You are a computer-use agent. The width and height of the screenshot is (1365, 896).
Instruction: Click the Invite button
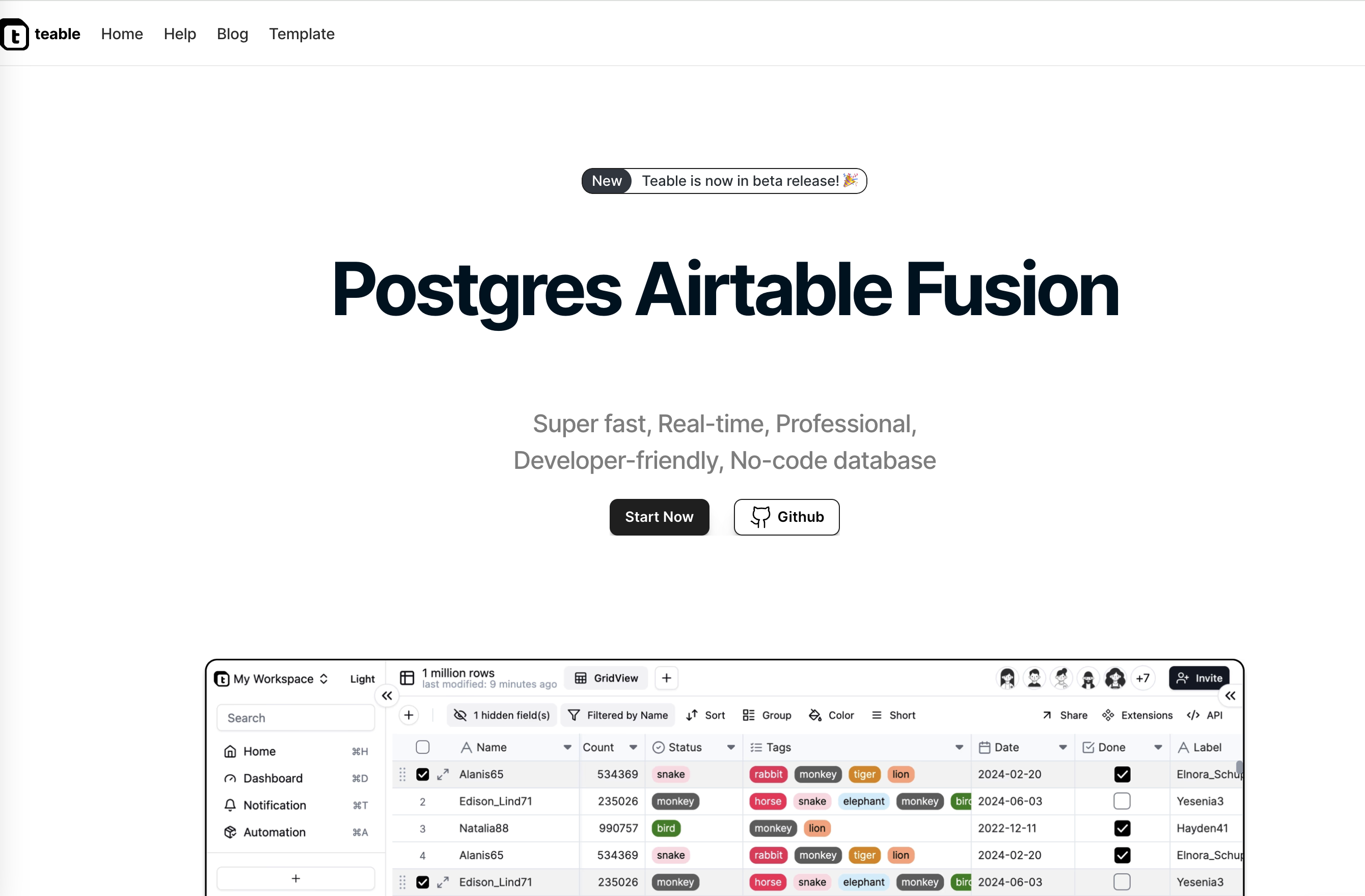1198,678
